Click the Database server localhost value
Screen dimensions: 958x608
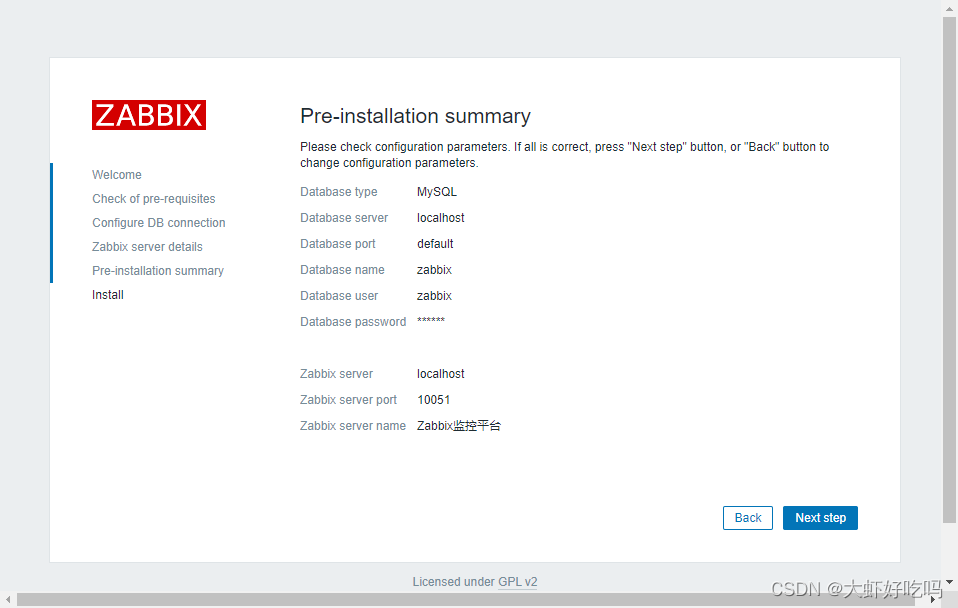coord(441,218)
